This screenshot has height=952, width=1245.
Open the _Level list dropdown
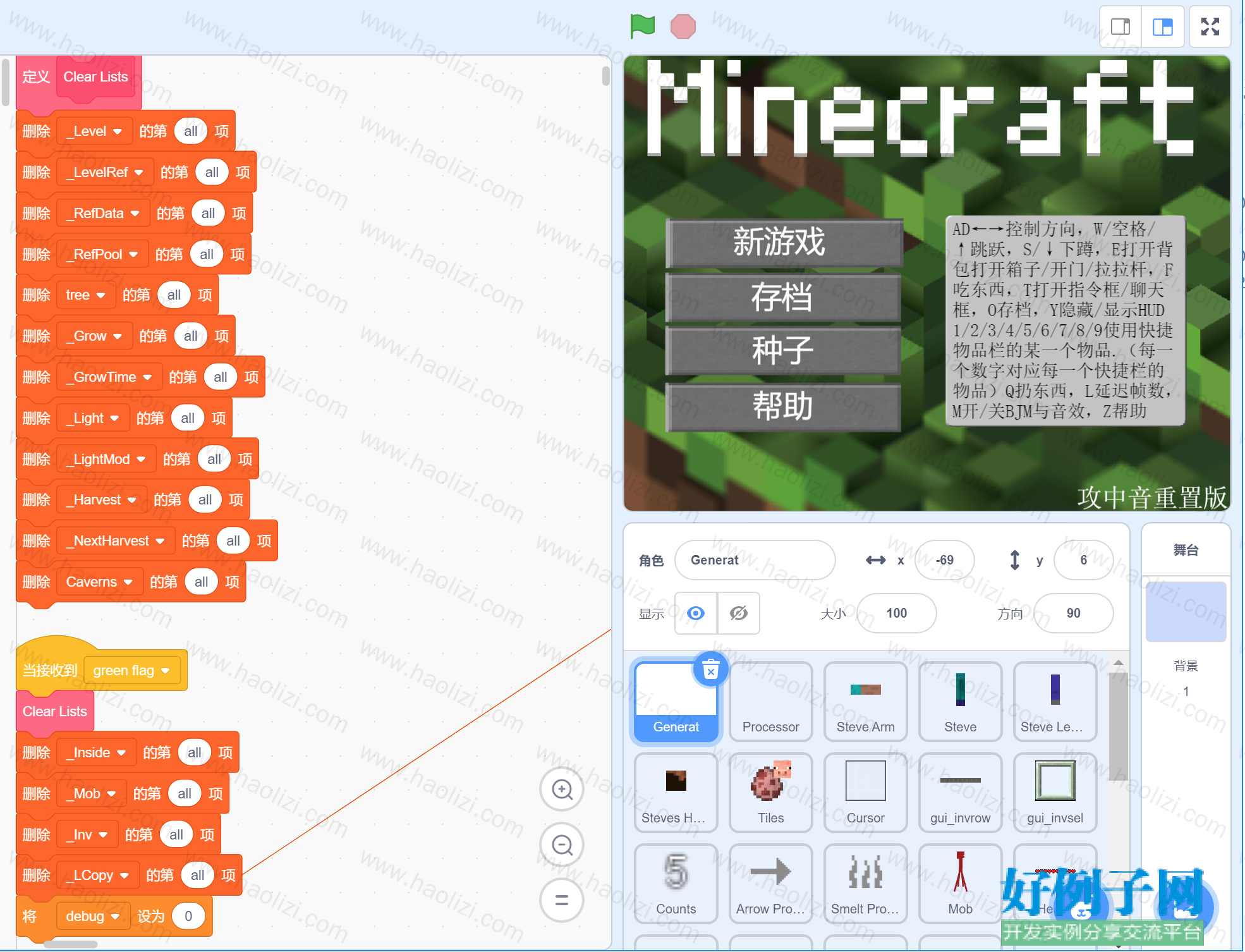pos(94,131)
